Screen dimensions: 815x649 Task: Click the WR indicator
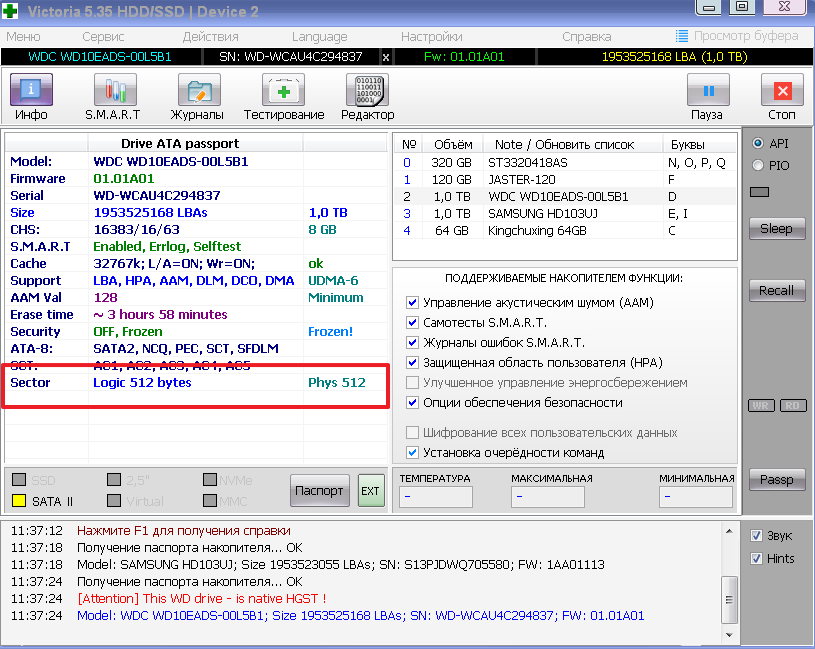pyautogui.click(x=761, y=405)
